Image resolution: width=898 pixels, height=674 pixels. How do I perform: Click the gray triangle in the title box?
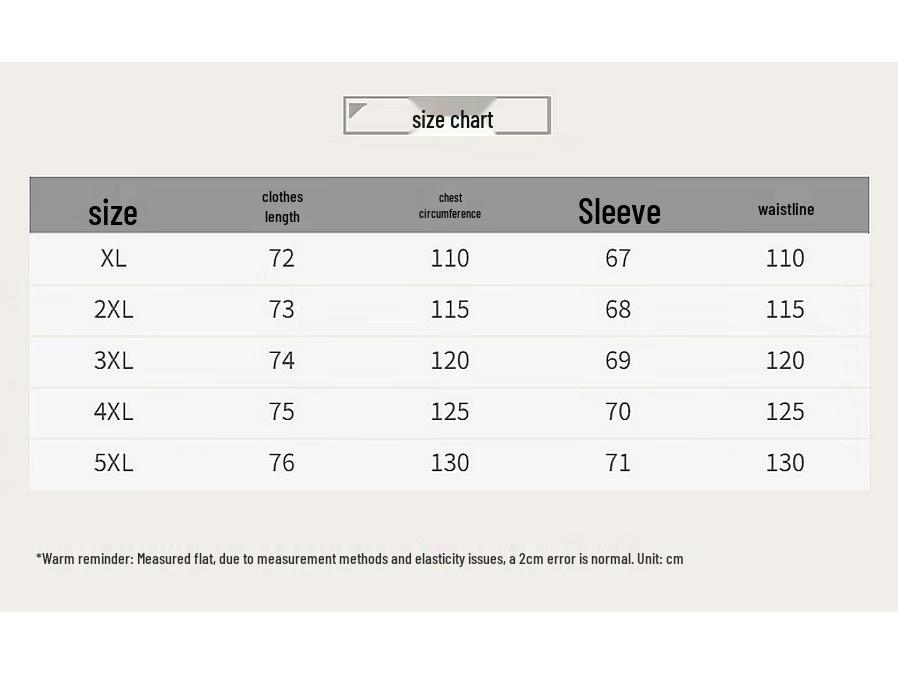pyautogui.click(x=357, y=110)
